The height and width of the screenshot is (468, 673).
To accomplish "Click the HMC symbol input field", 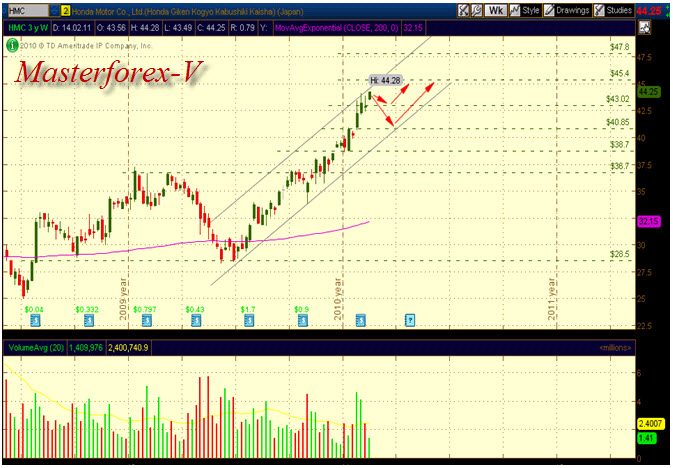I will pyautogui.click(x=28, y=11).
